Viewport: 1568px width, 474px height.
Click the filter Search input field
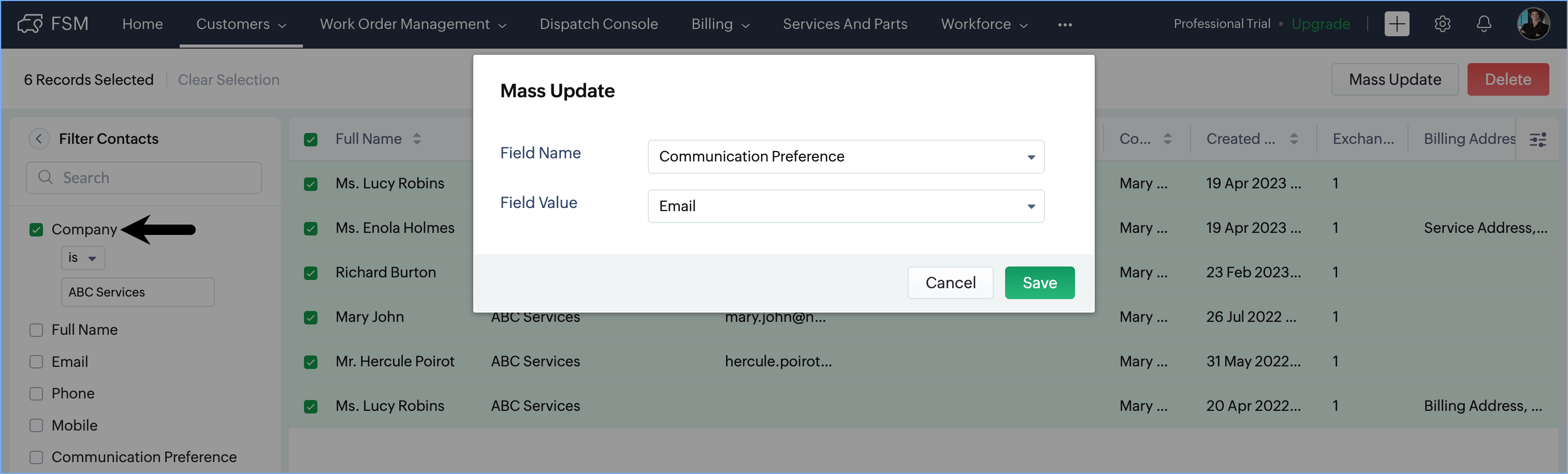click(x=144, y=177)
